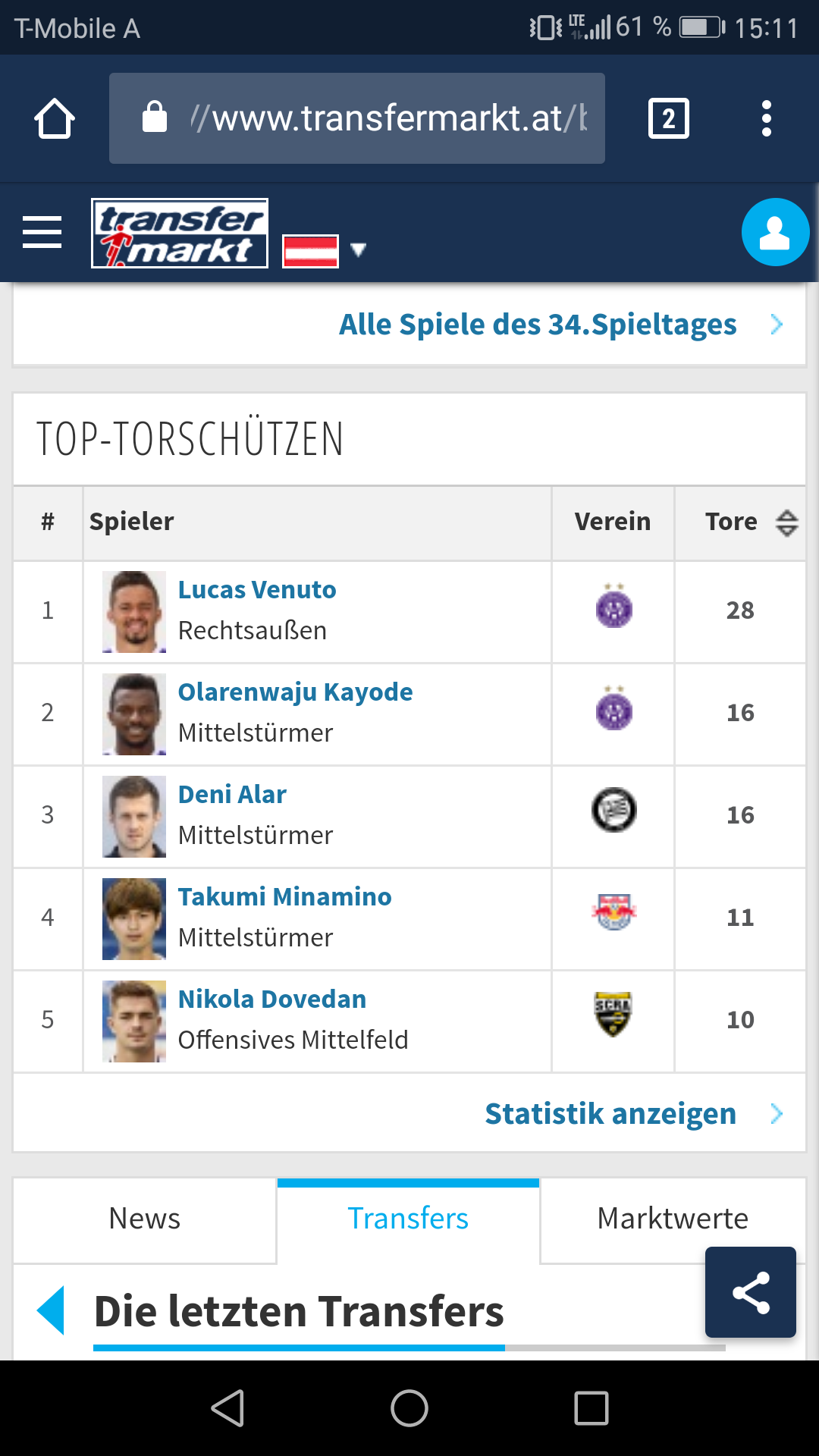Open Alle Spiele des 34.Spieltages link

tap(538, 325)
